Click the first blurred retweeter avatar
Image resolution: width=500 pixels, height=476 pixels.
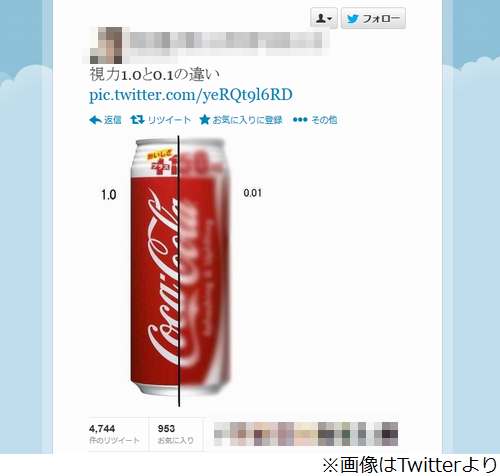coord(222,434)
